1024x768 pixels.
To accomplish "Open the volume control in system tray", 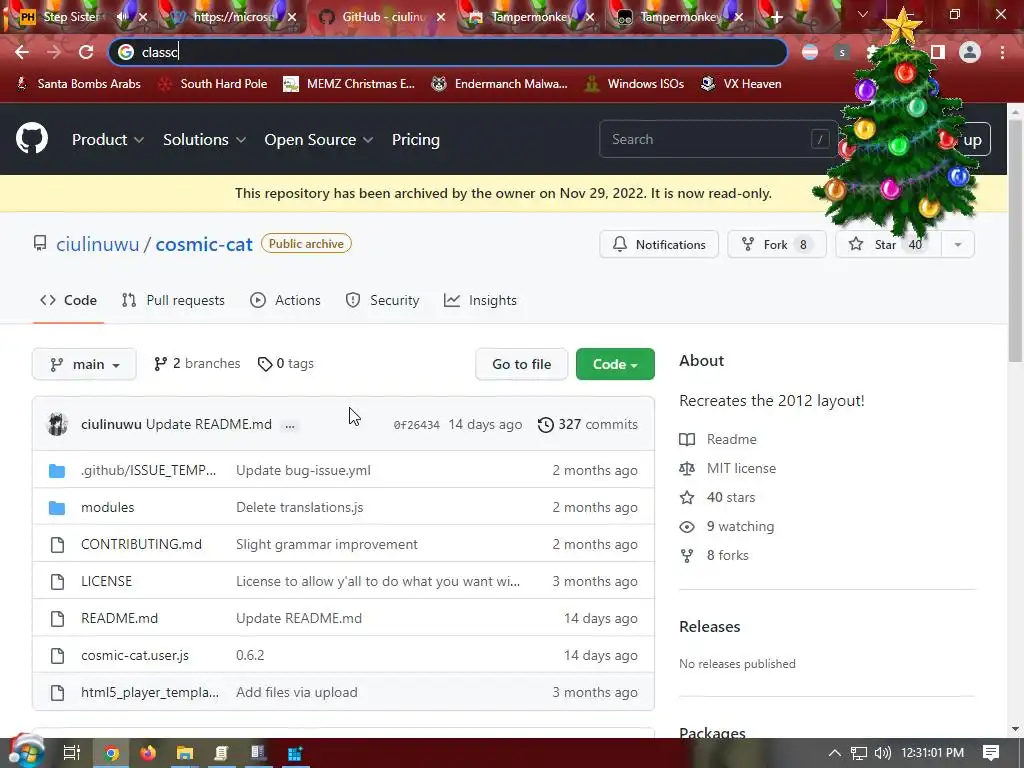I will (882, 753).
